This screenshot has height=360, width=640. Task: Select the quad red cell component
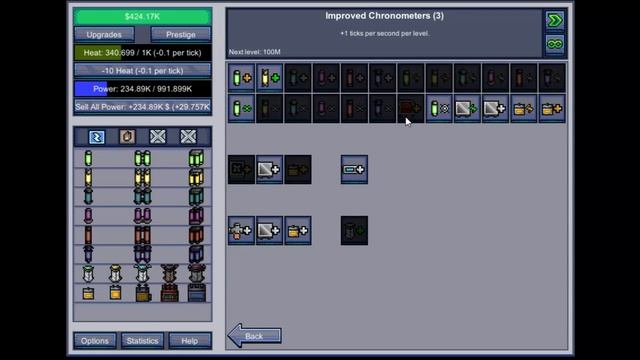196,235
